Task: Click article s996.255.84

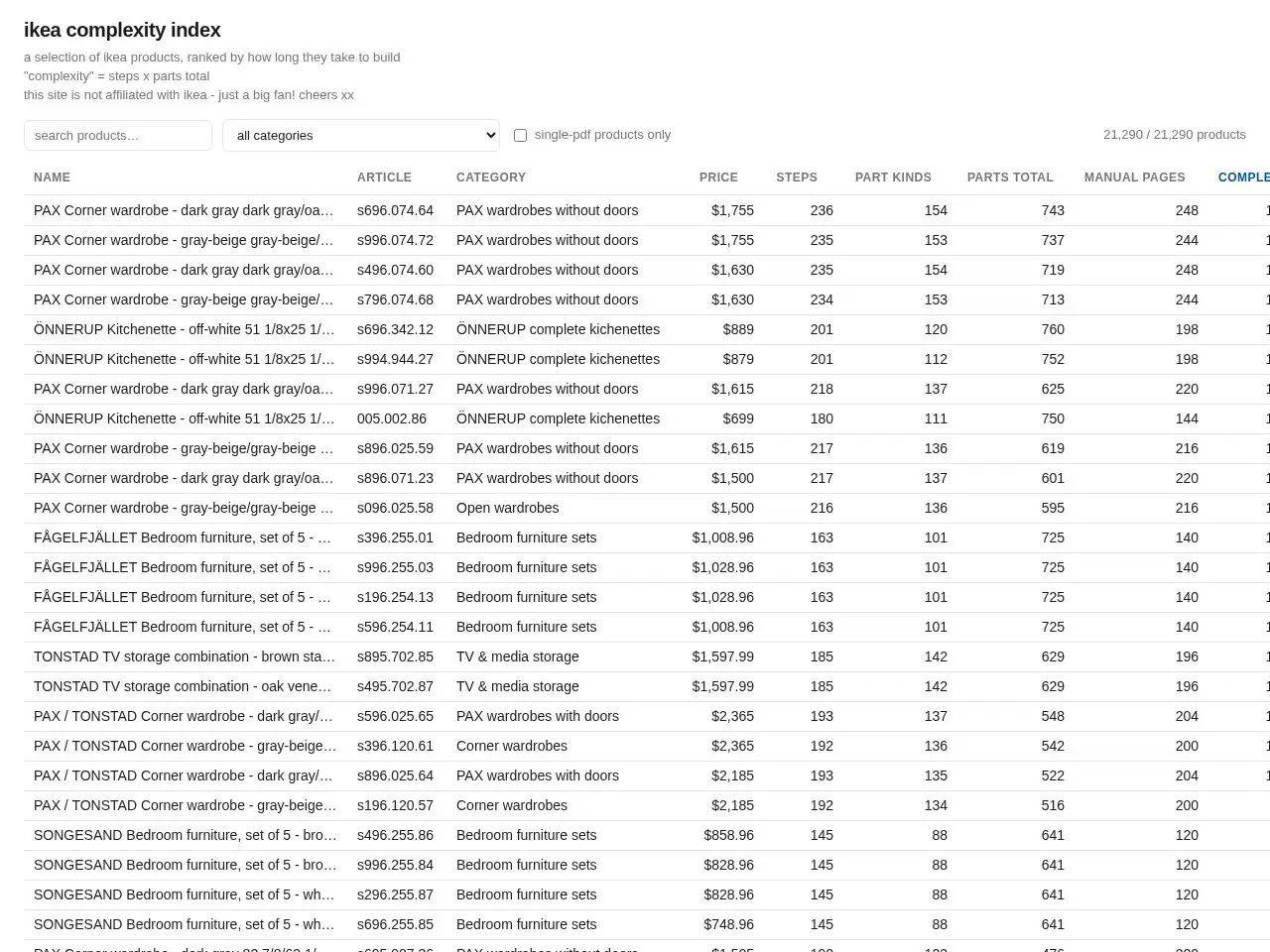Action: point(395,865)
